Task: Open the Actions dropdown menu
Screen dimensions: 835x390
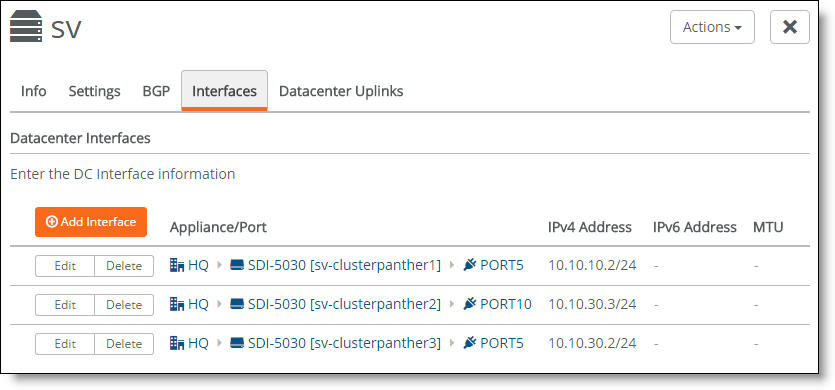Action: point(712,27)
